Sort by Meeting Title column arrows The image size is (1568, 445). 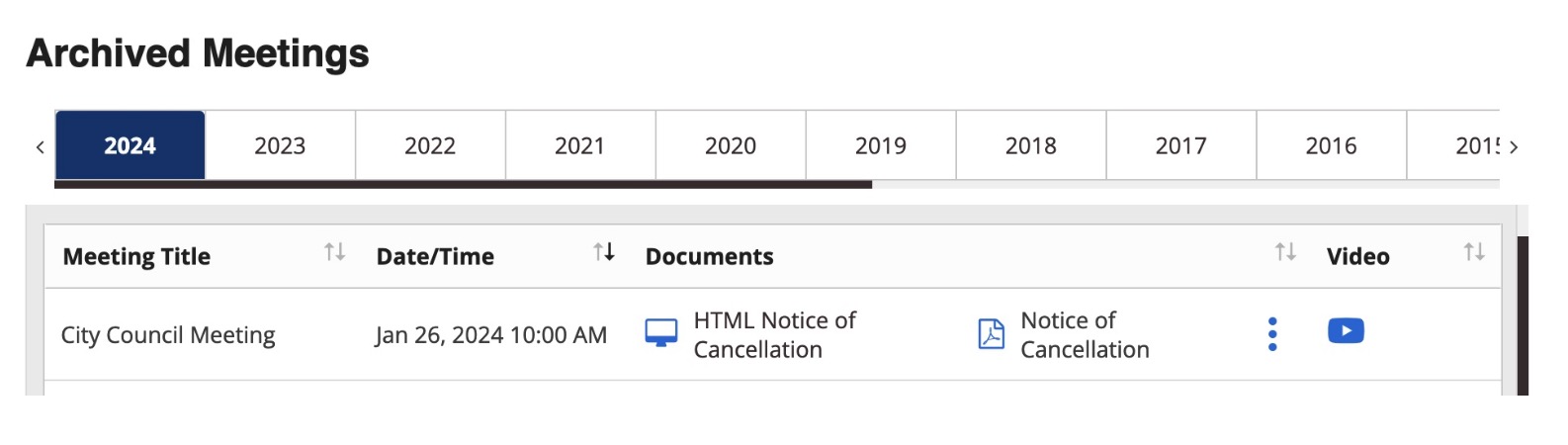tap(335, 252)
